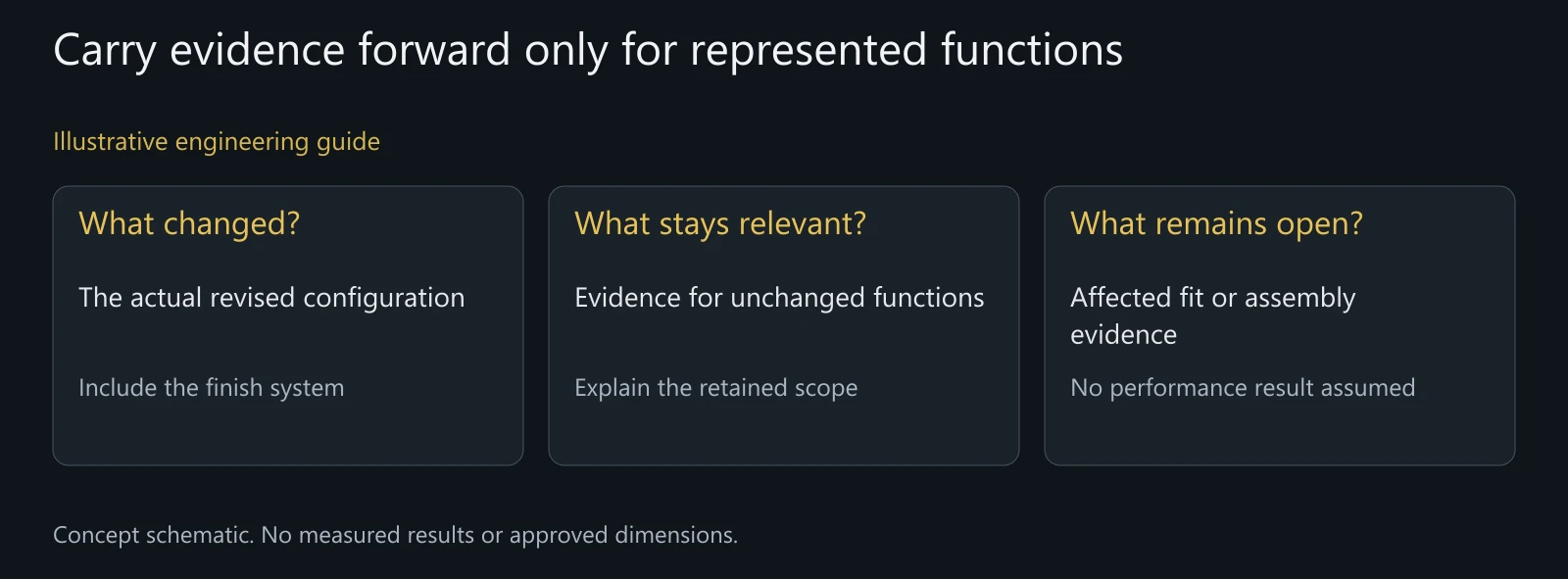Viewport: 1568px width, 579px height.
Task: Click 'Include the finish system' note
Action: [212, 388]
